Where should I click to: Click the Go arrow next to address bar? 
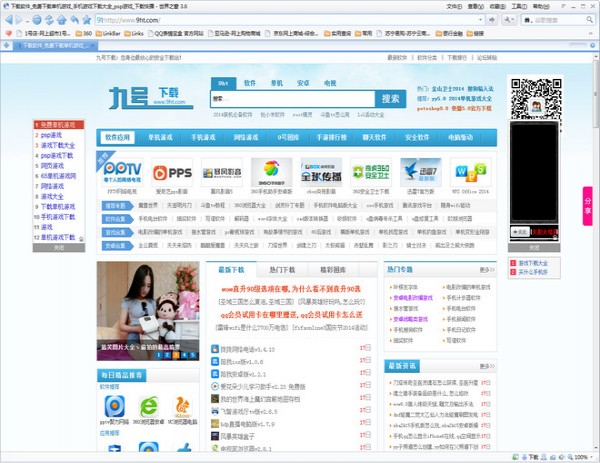tap(492, 20)
